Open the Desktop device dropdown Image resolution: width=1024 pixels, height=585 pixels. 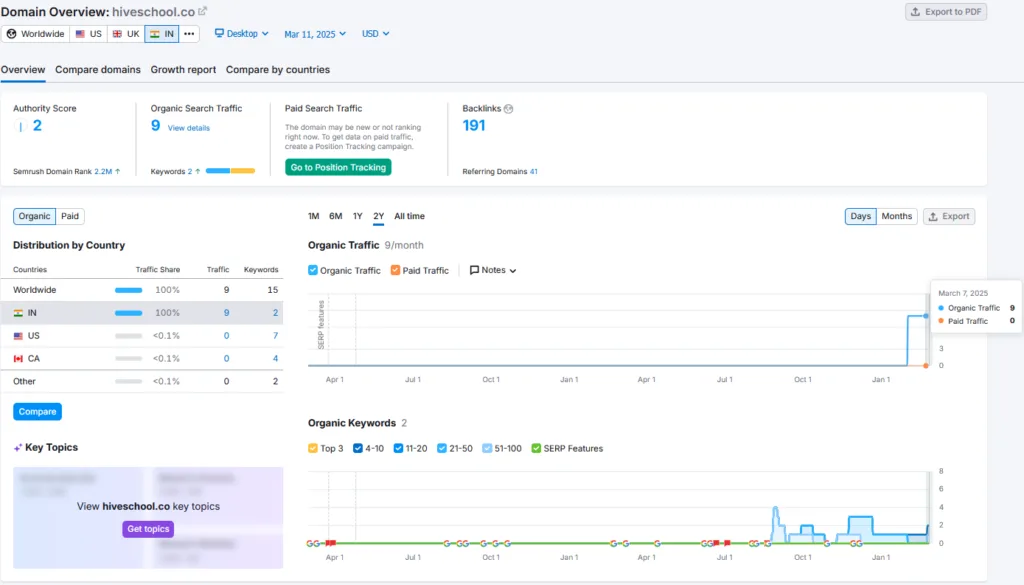point(242,34)
